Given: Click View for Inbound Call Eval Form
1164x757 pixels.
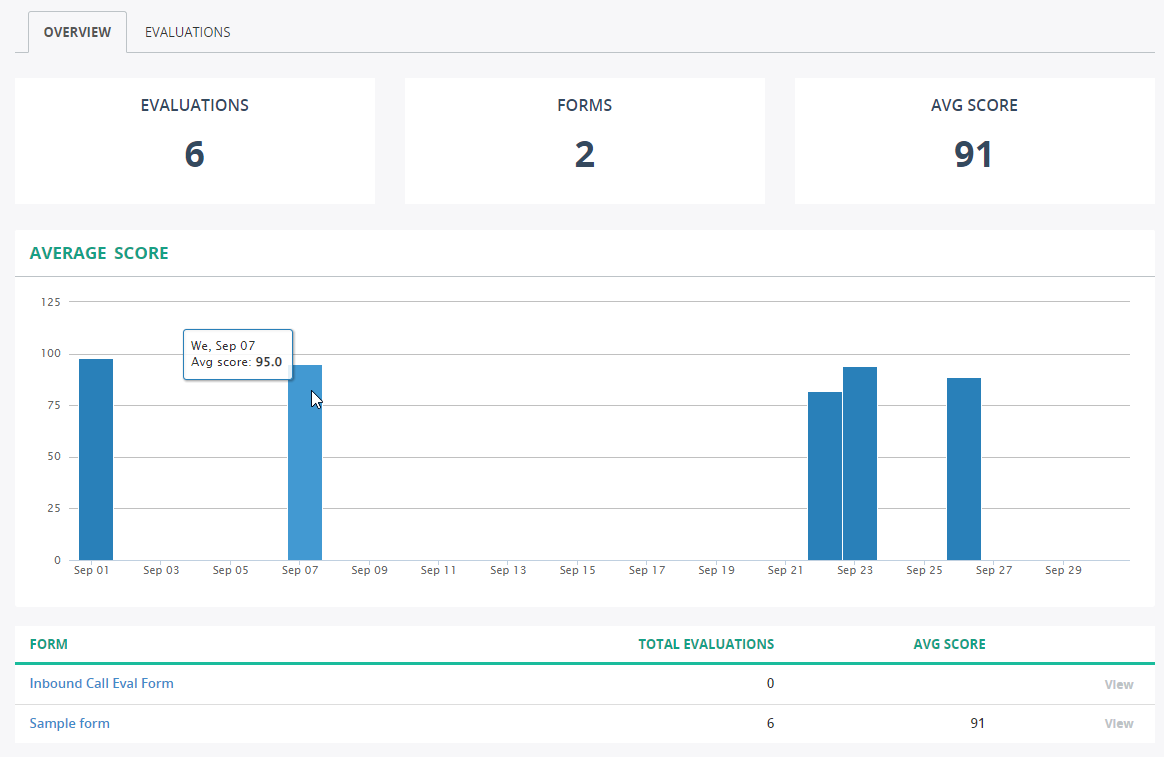Looking at the screenshot, I should point(1118,685).
